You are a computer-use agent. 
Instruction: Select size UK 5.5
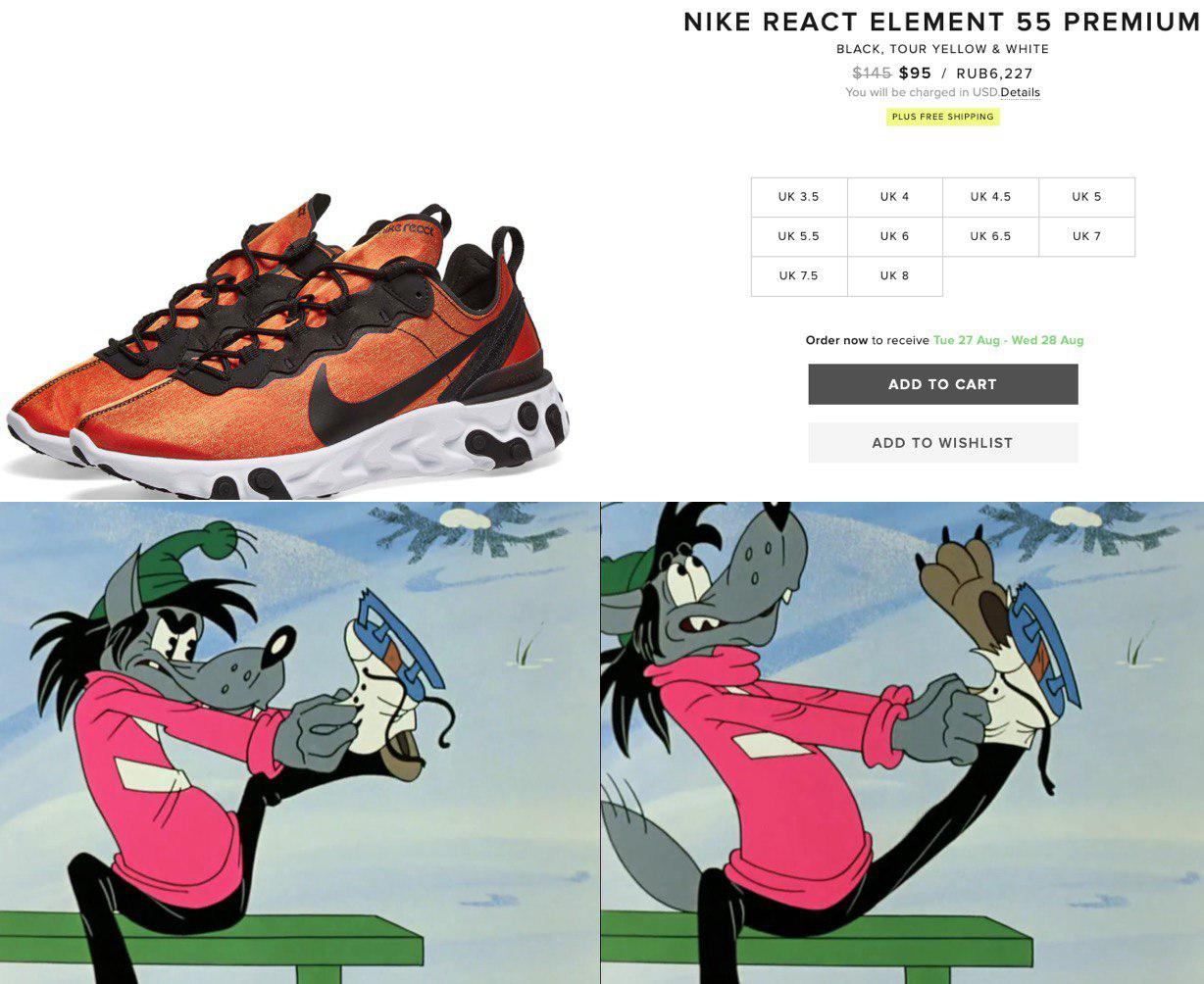pyautogui.click(x=799, y=236)
